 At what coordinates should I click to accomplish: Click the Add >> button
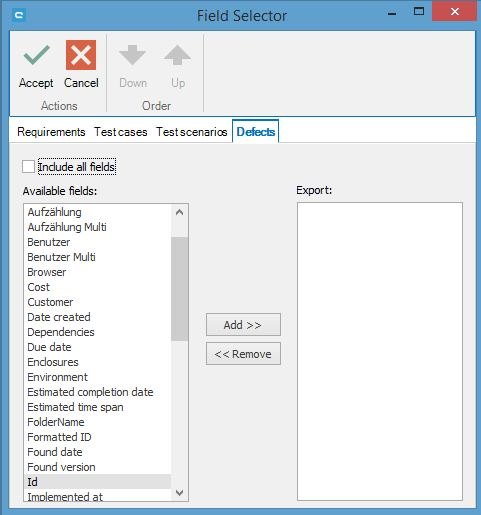click(243, 325)
